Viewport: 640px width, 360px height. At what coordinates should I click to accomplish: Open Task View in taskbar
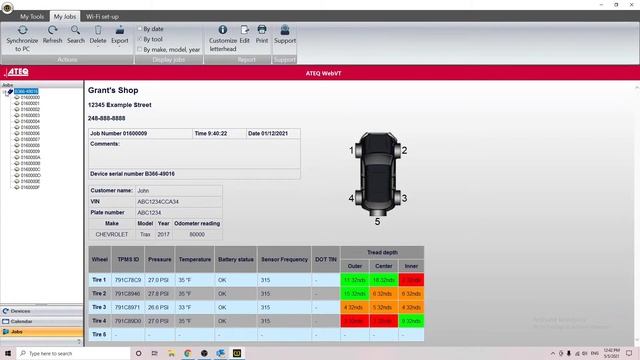[x=155, y=353]
